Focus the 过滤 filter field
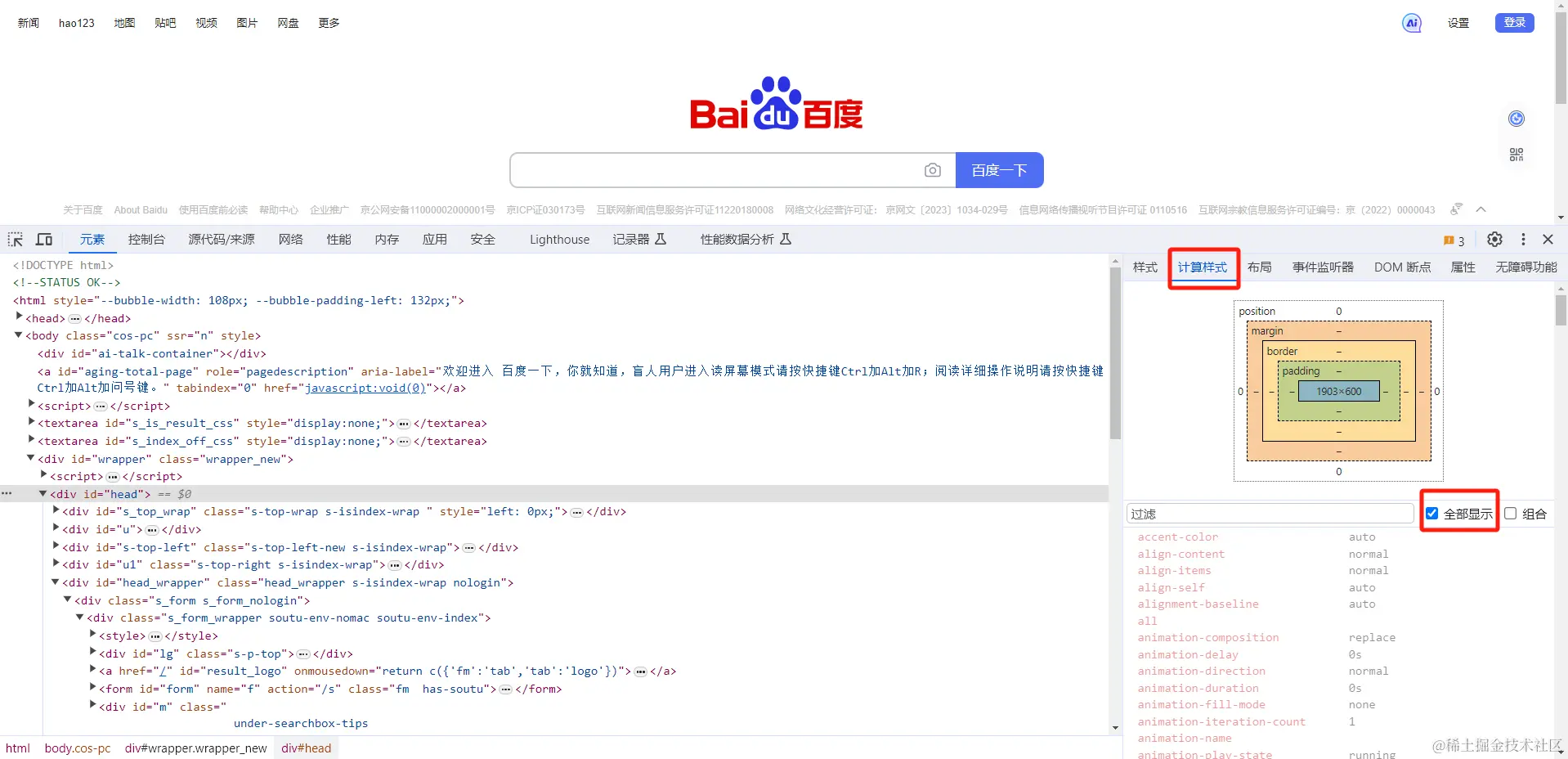The width and height of the screenshot is (1568, 759). click(x=1270, y=514)
